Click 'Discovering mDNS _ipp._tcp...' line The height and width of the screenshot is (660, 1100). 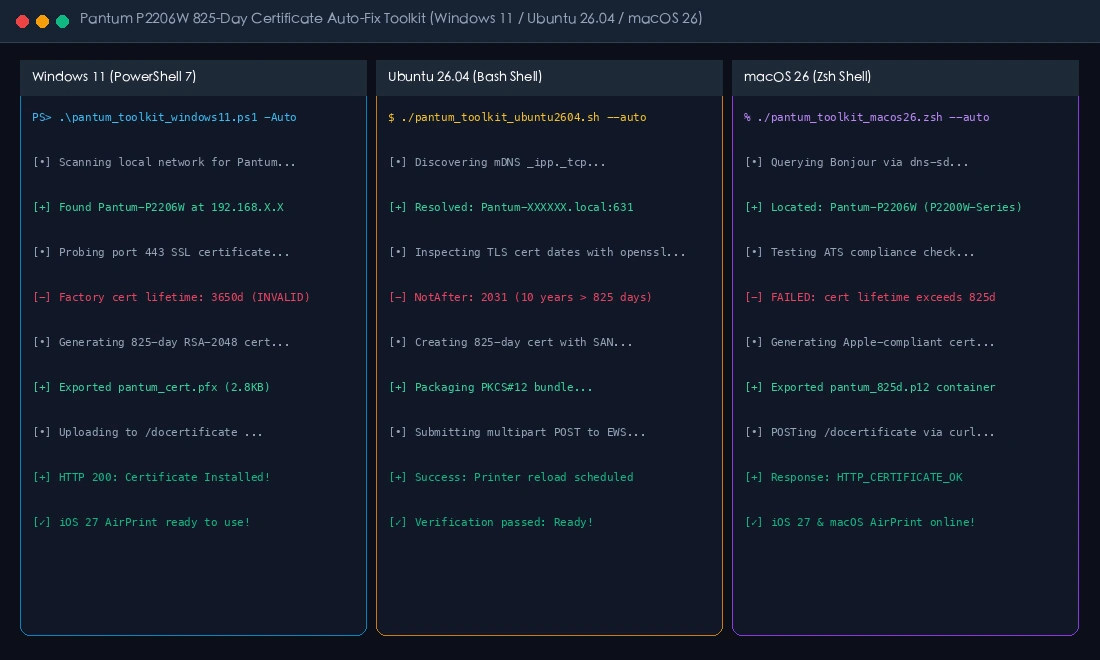497,162
